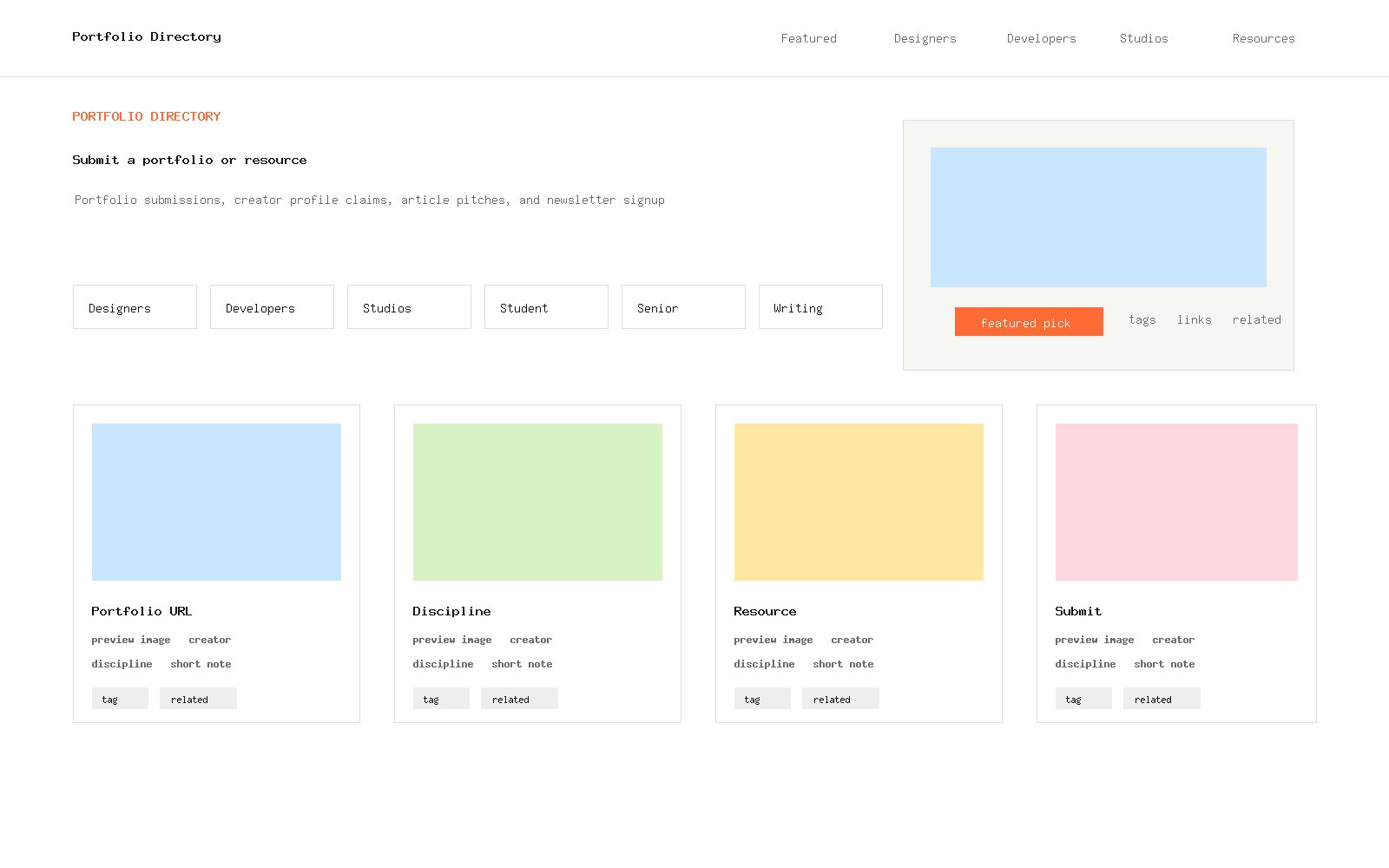This screenshot has height=868, width=1389.
Task: Click preview image label on Resource card
Action: tap(773, 640)
